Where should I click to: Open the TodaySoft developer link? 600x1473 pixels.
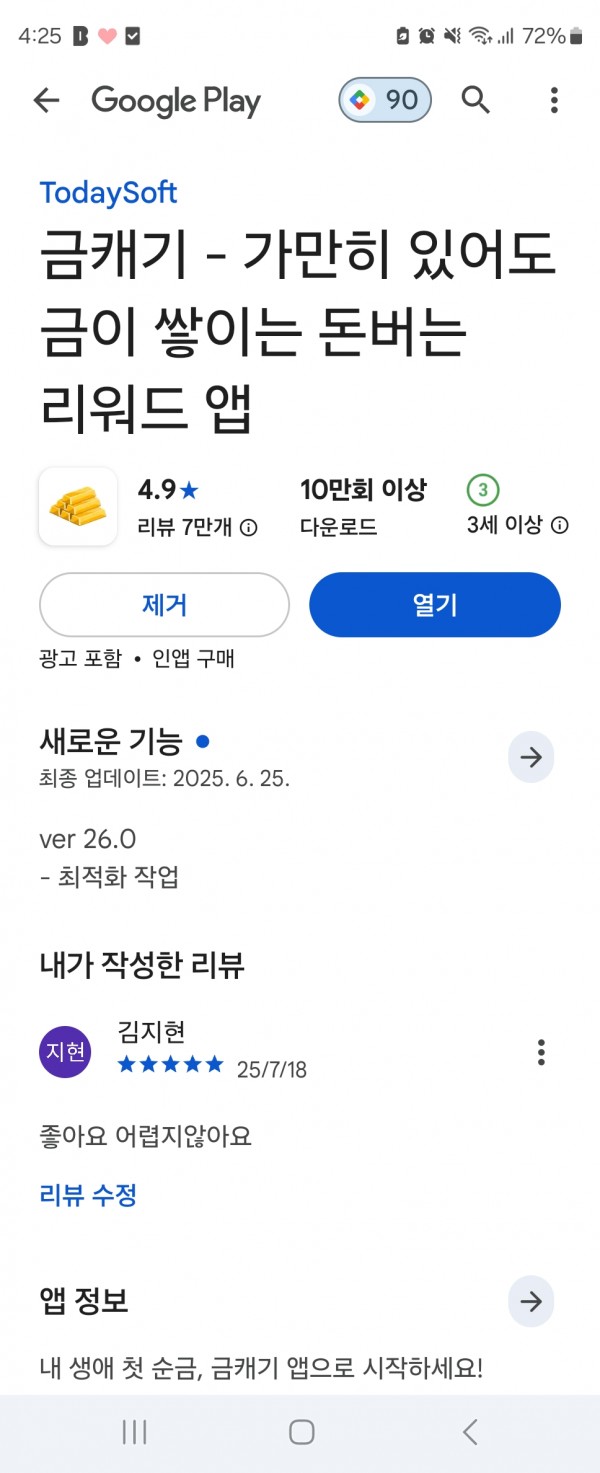tap(108, 192)
